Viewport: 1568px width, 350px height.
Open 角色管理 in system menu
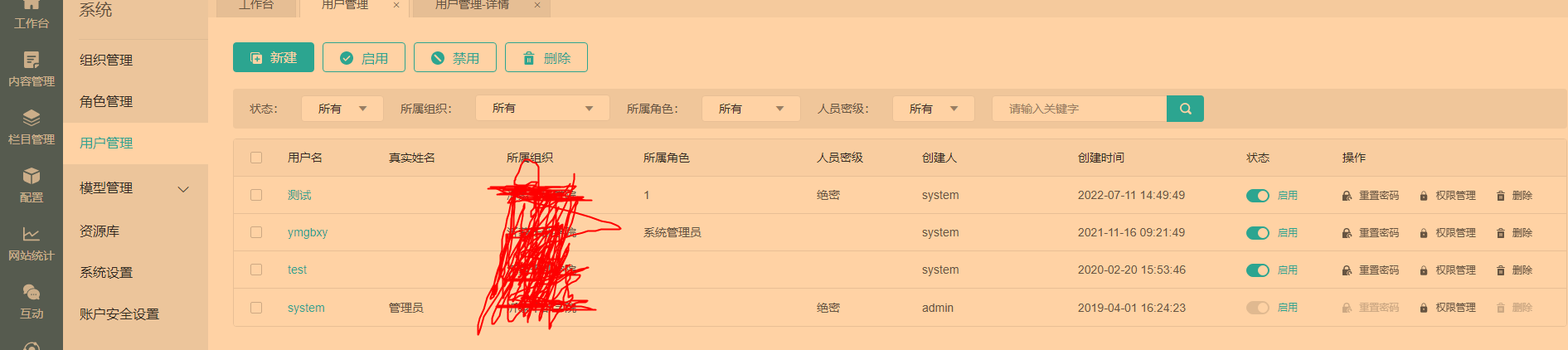click(x=106, y=102)
